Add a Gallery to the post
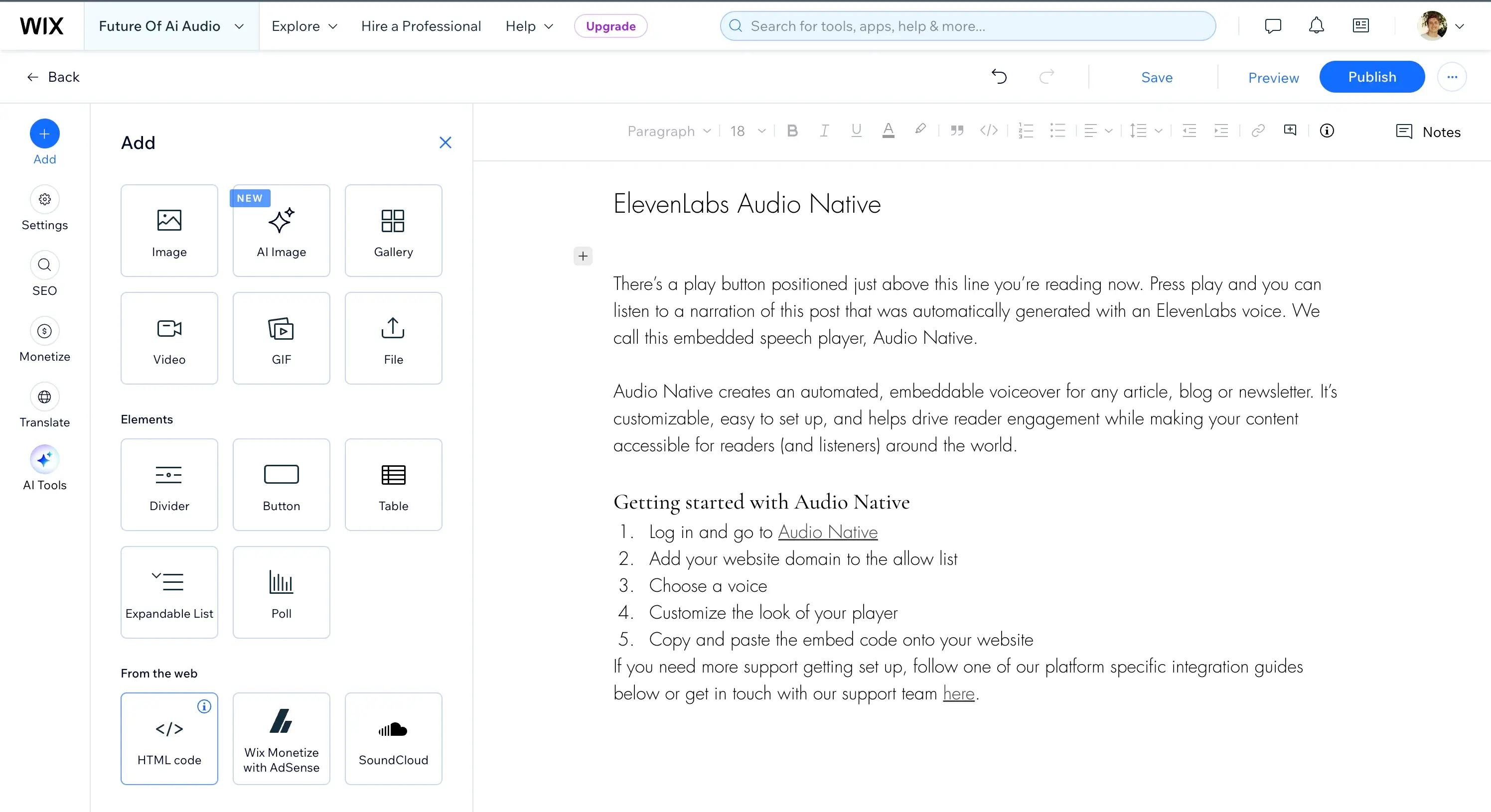This screenshot has width=1491, height=812. pos(393,230)
